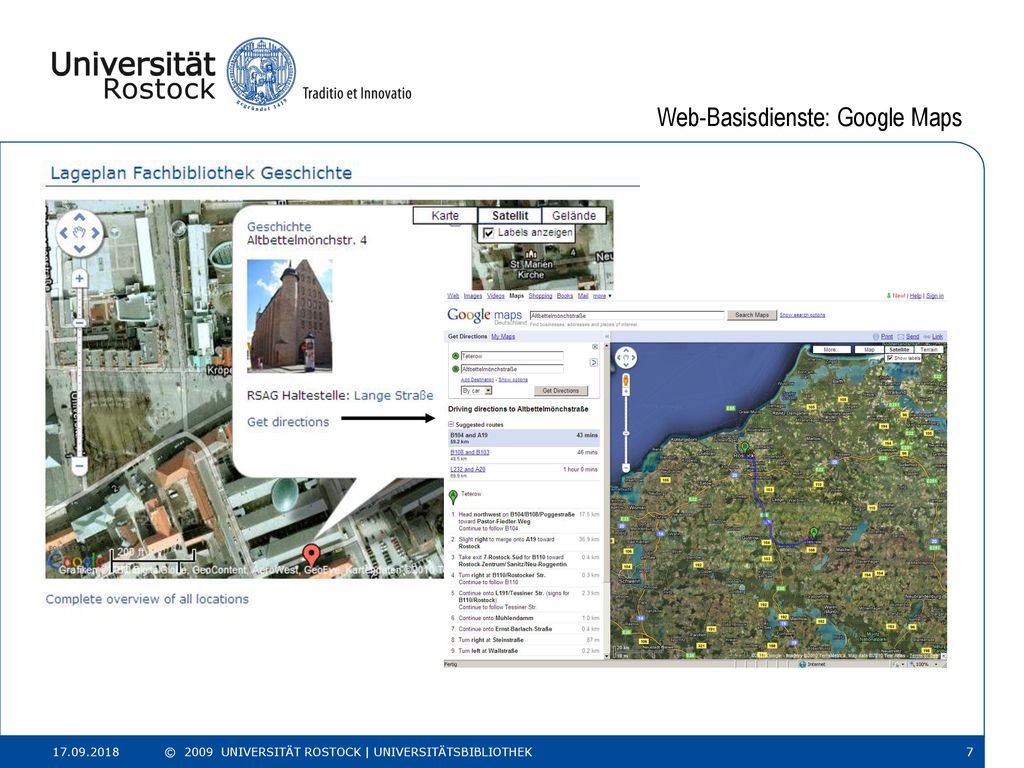
Task: Click the destination marker near Rostock on map
Action: 744,447
